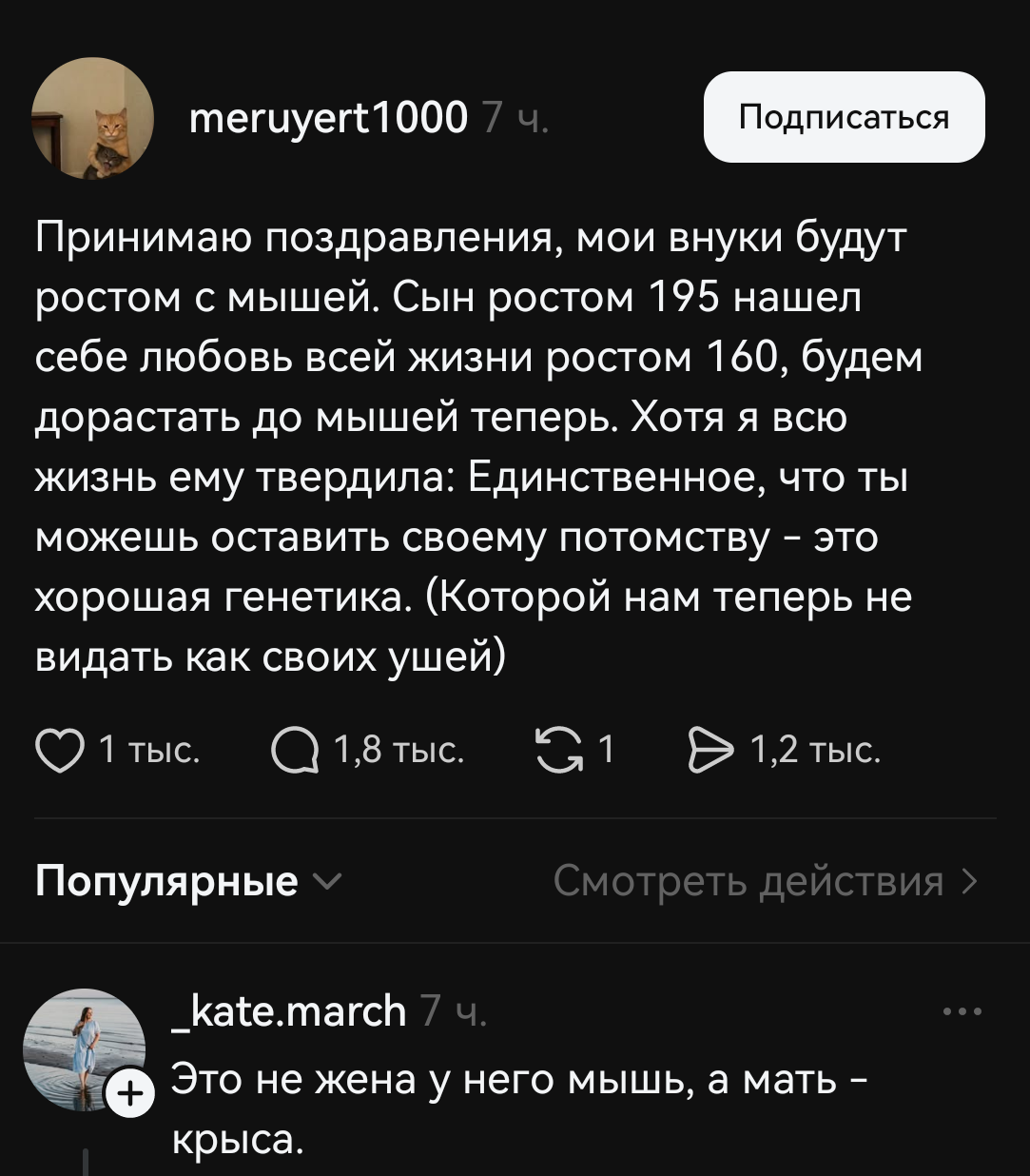Viewport: 1030px width, 1176px height.
Task: Tap the _kate.march profile photo
Action: (x=83, y=1048)
